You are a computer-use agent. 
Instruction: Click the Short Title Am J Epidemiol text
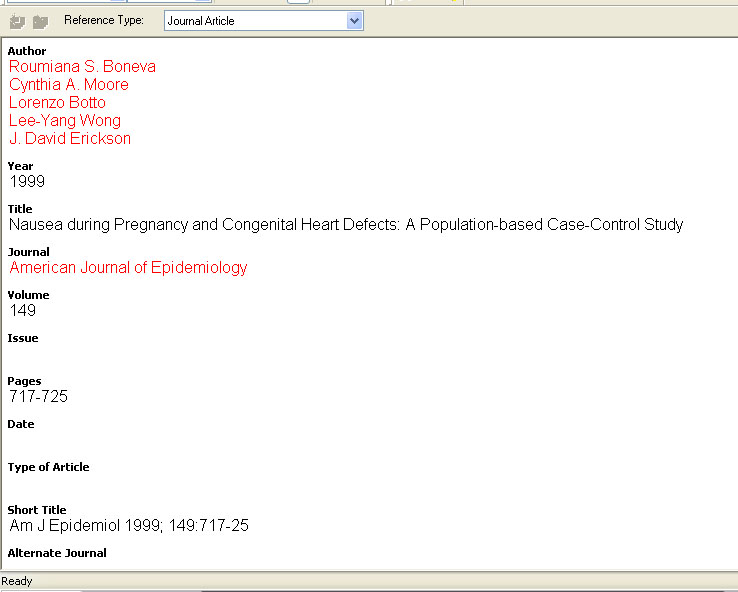129,526
